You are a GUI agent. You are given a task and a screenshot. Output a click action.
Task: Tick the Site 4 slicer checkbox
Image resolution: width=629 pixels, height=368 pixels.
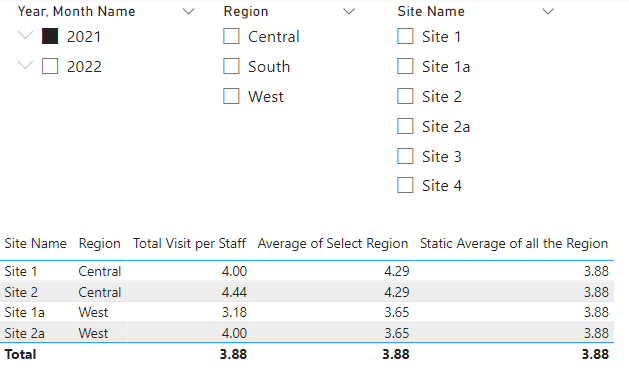click(x=405, y=185)
